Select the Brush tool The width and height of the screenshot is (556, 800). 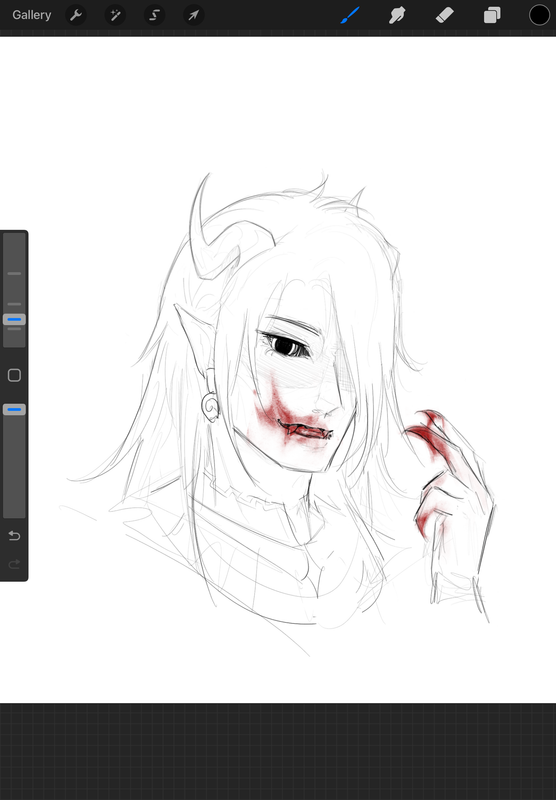click(350, 15)
